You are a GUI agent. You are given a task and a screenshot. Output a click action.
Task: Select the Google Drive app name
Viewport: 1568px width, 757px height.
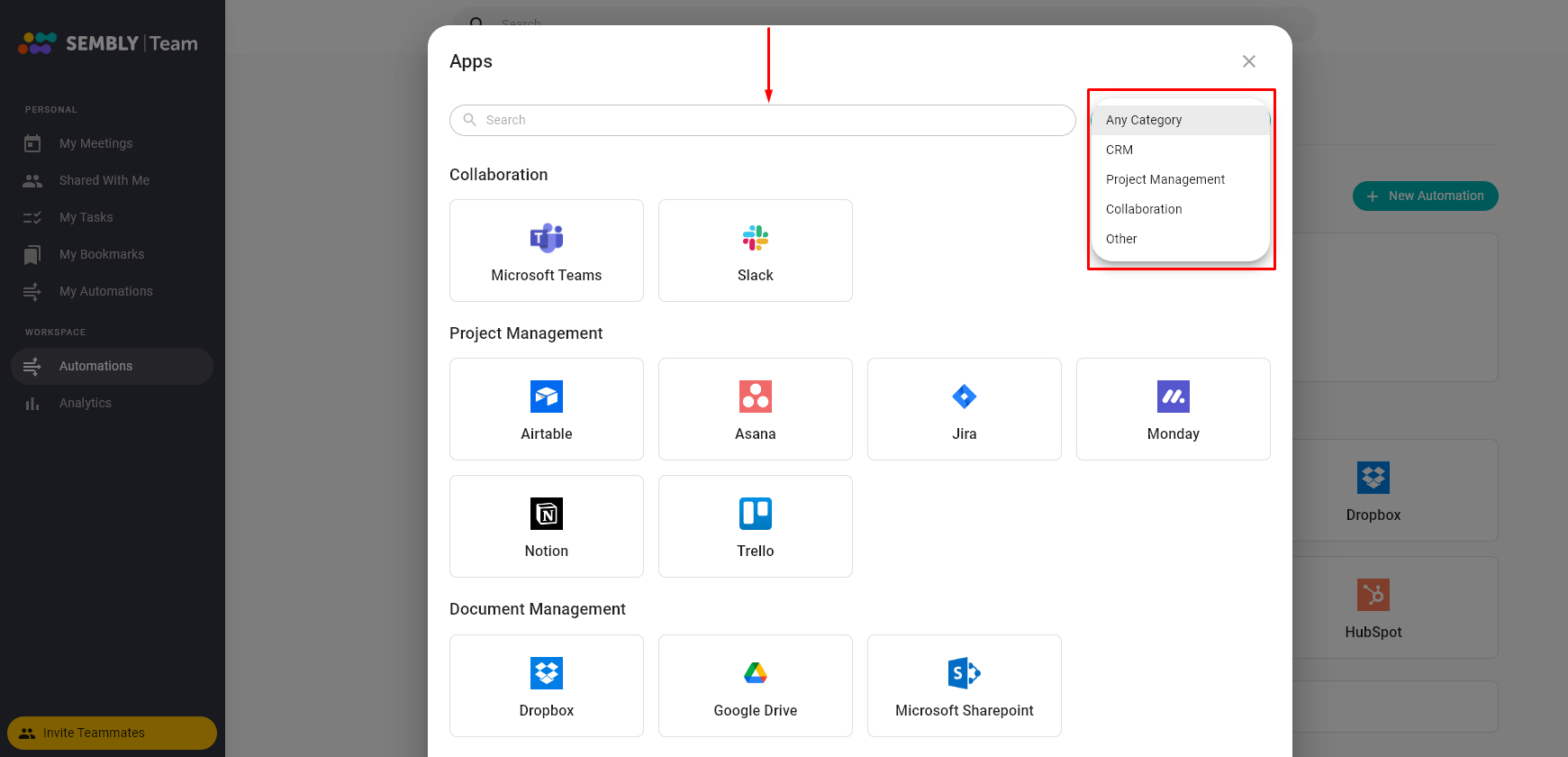(756, 710)
